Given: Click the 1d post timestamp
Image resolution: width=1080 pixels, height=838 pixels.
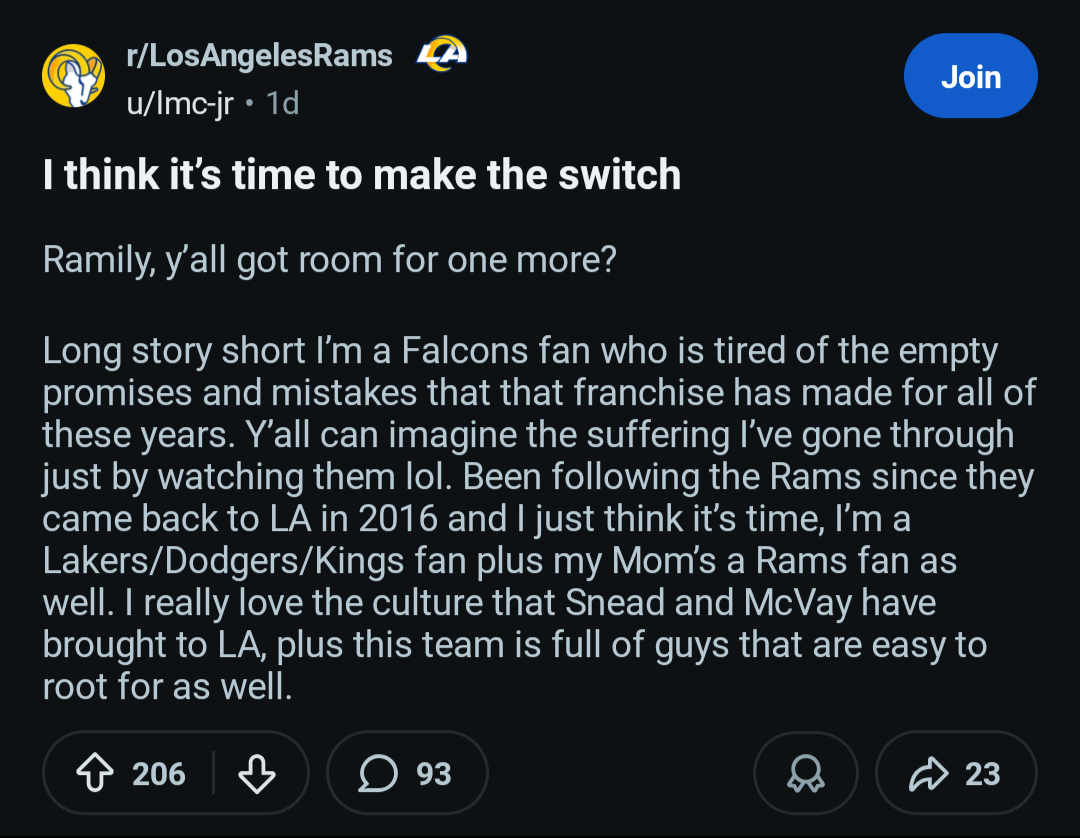Looking at the screenshot, I should tap(282, 103).
